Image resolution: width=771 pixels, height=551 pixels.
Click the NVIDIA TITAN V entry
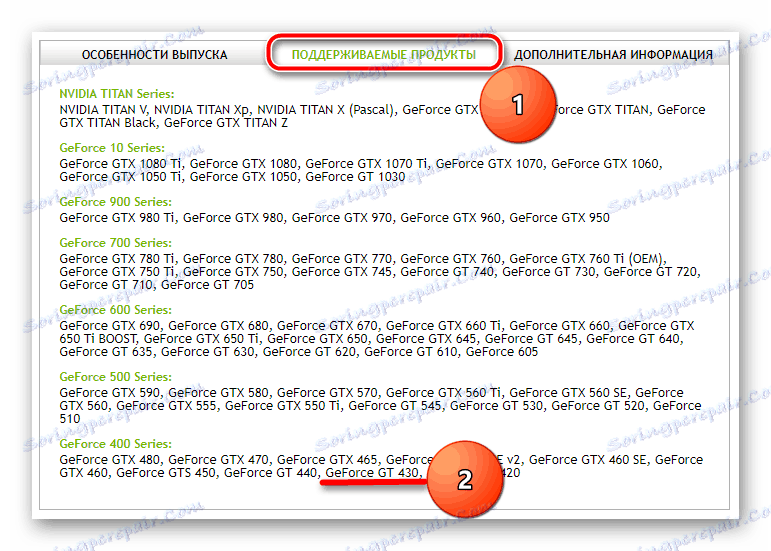(103, 110)
